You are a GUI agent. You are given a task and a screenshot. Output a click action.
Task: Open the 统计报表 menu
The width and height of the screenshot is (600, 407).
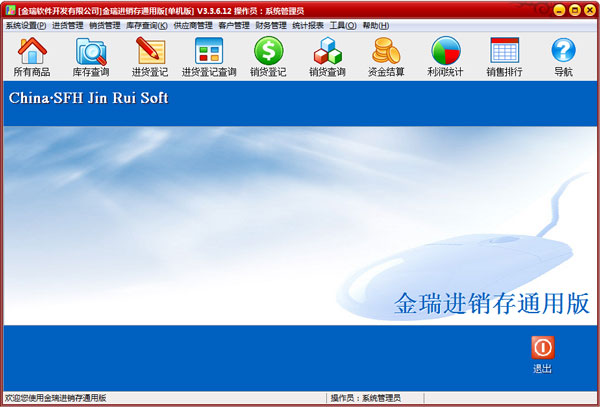(x=308, y=26)
